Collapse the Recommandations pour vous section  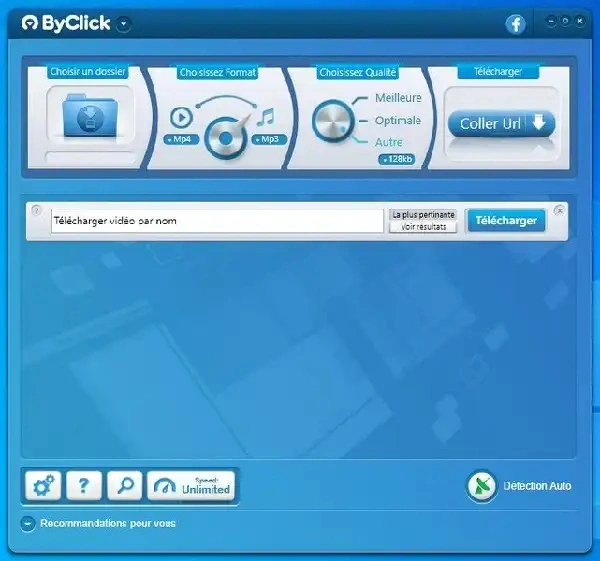tap(28, 523)
